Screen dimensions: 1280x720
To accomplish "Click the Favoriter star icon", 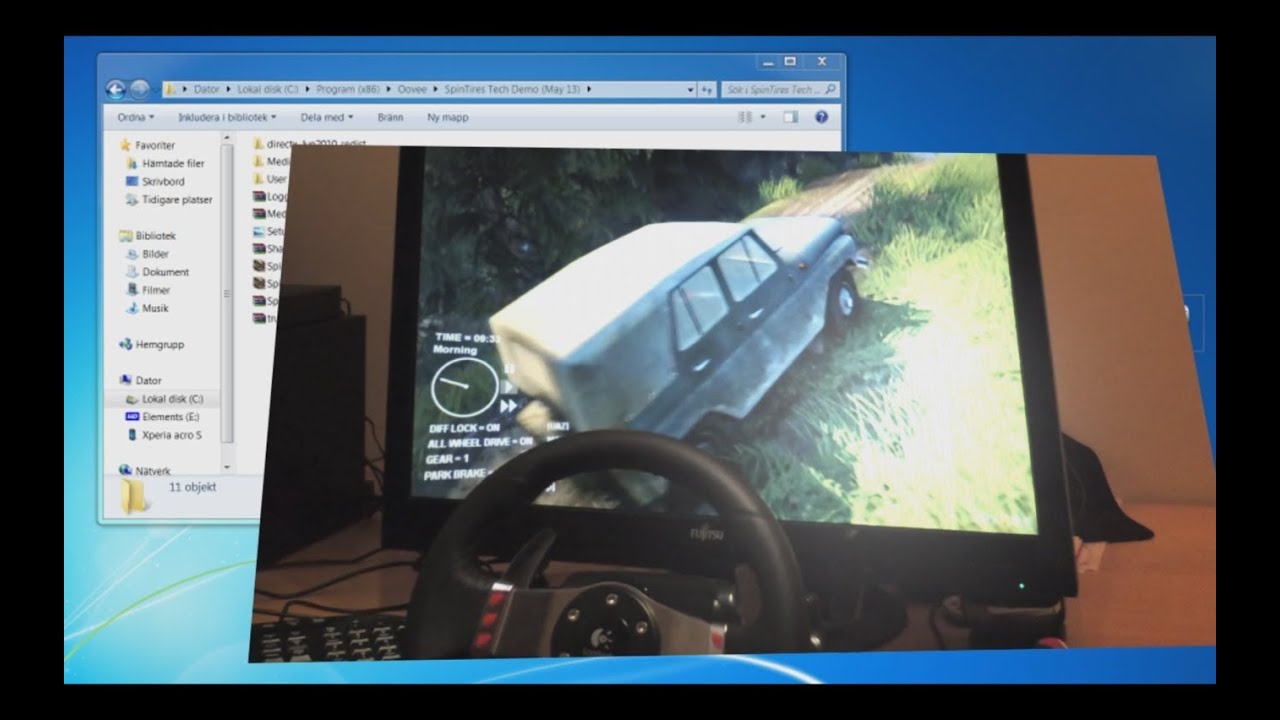I will [126, 145].
